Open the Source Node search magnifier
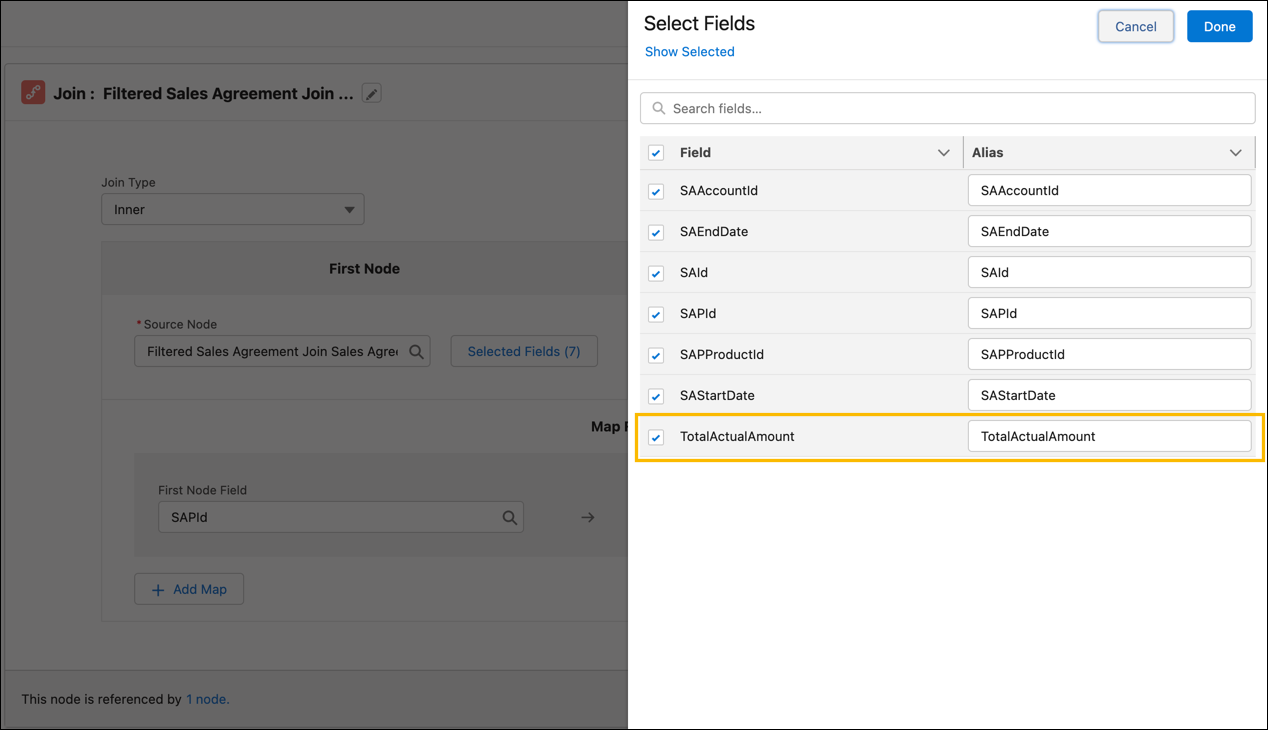This screenshot has height=730, width=1268. [x=416, y=351]
